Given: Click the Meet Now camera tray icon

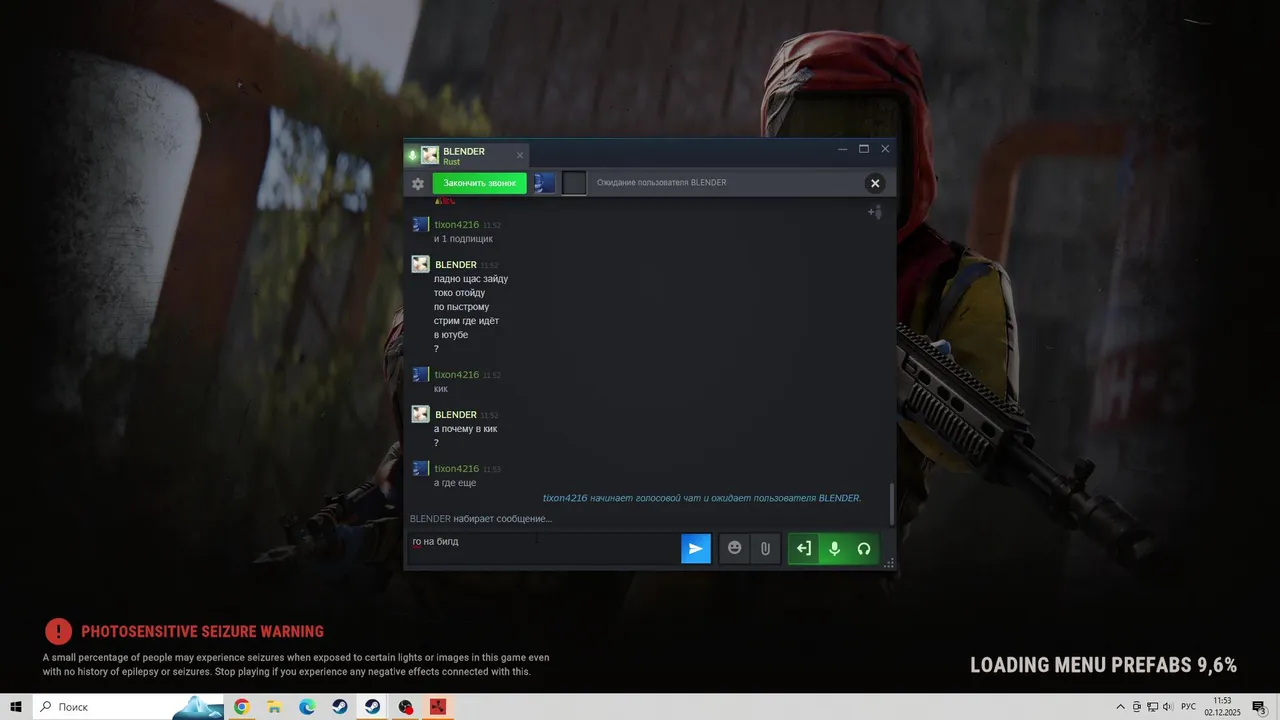Looking at the screenshot, I should (1136, 707).
